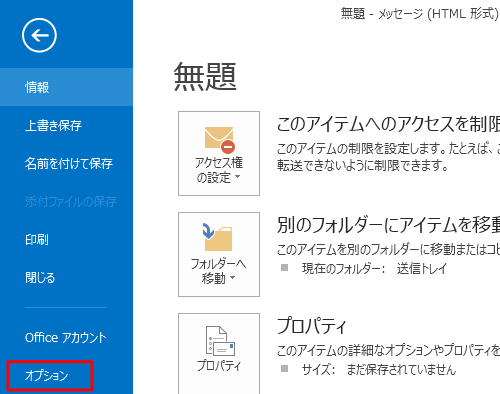The image size is (500, 394).
Task: Click the アクセス権の設定 envelope icon
Action: tap(220, 139)
